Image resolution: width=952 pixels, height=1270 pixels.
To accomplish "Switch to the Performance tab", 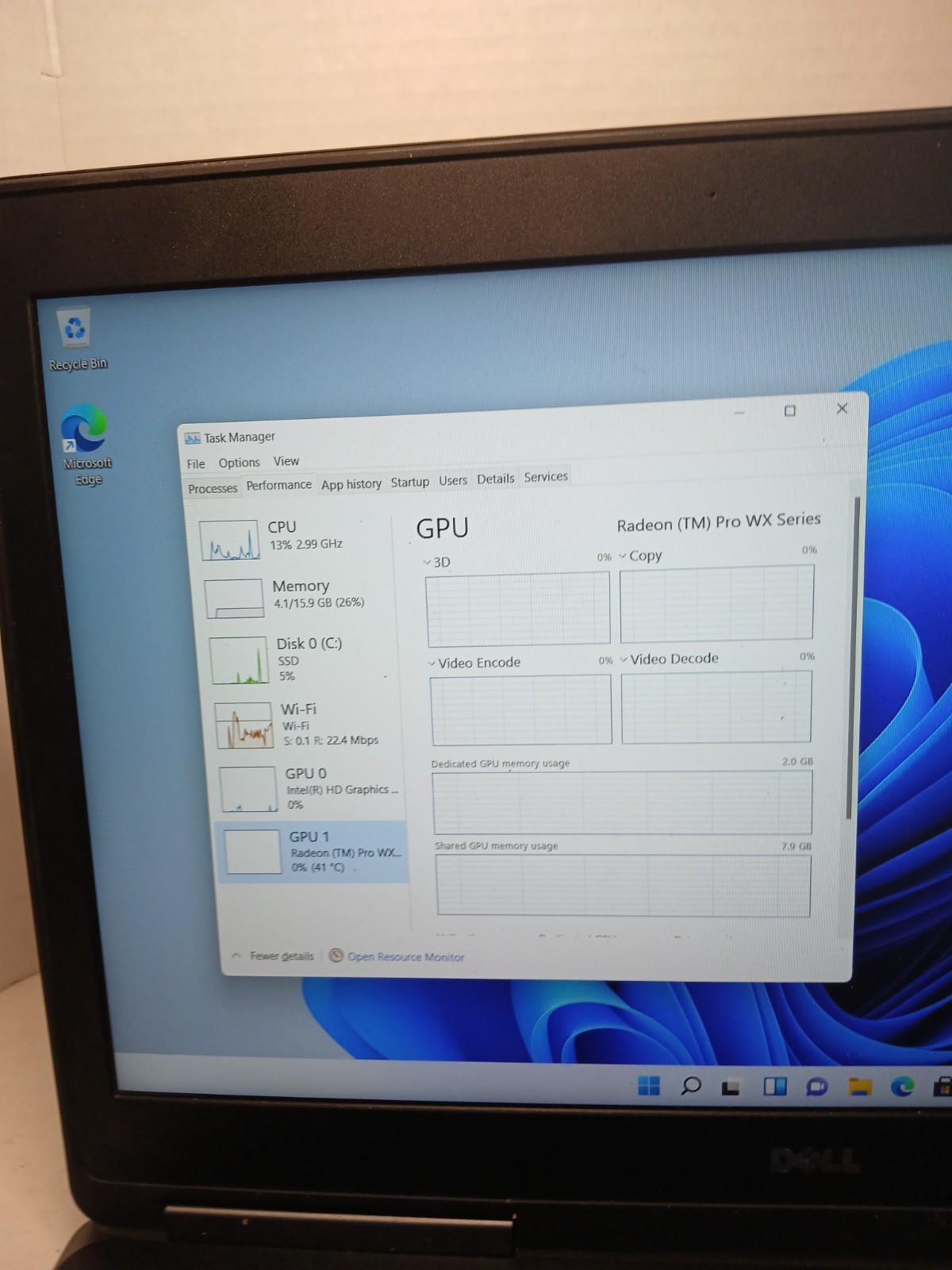I will point(278,485).
